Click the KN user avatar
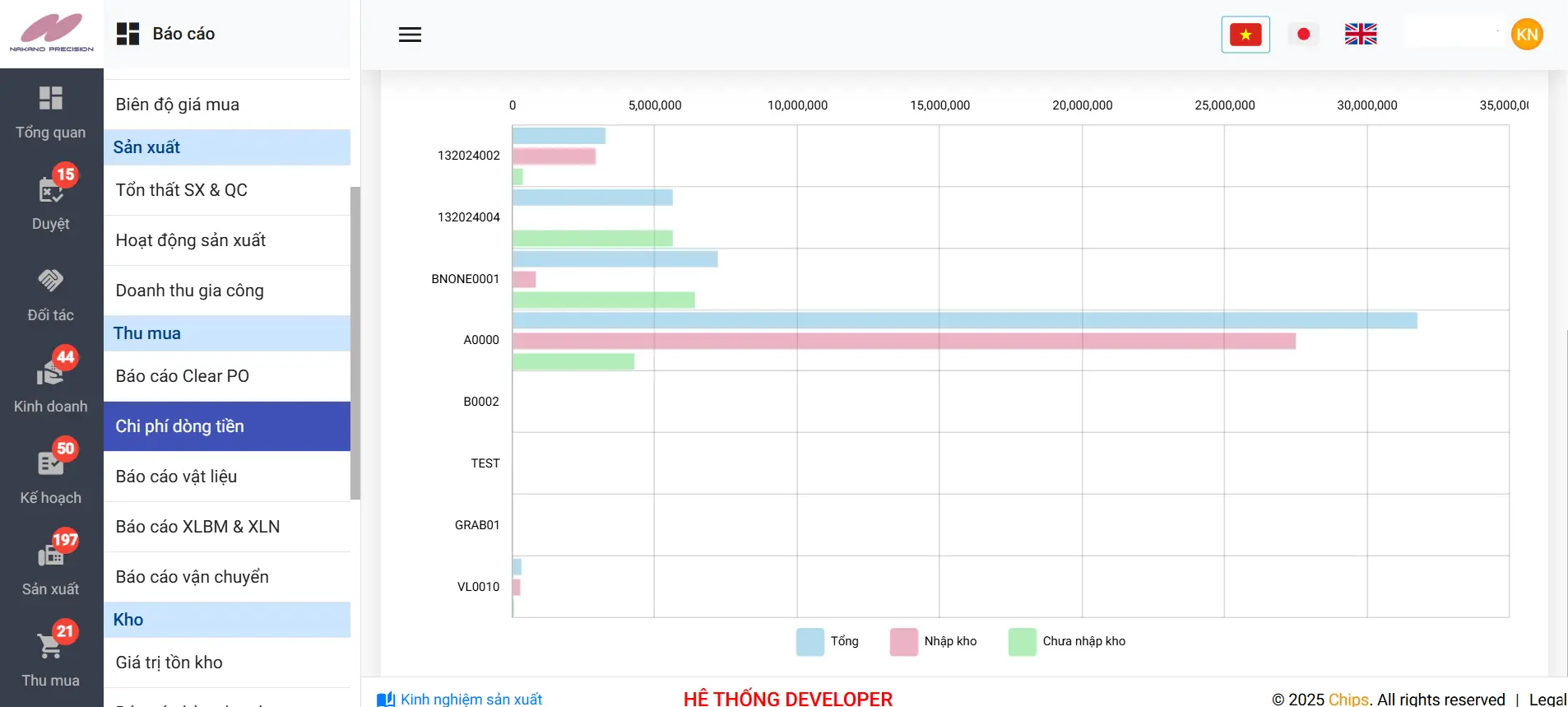This screenshot has height=707, width=1568. point(1527,35)
